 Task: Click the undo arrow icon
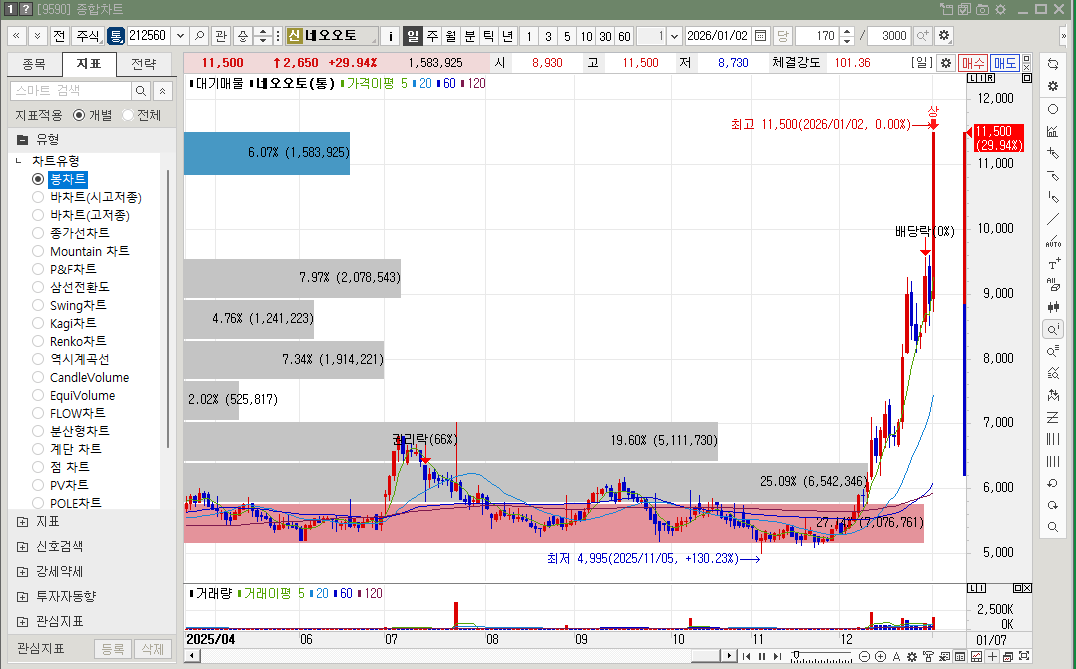click(x=1053, y=483)
